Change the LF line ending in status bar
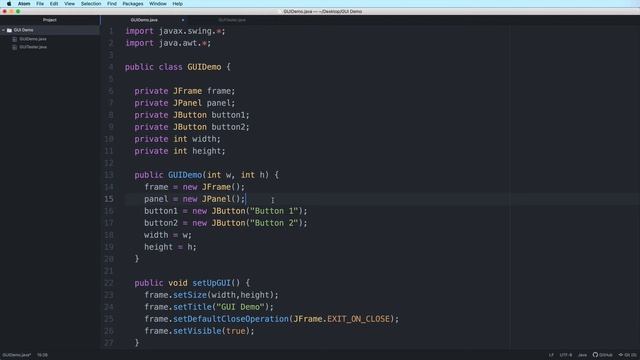This screenshot has width=640, height=360. coord(551,355)
